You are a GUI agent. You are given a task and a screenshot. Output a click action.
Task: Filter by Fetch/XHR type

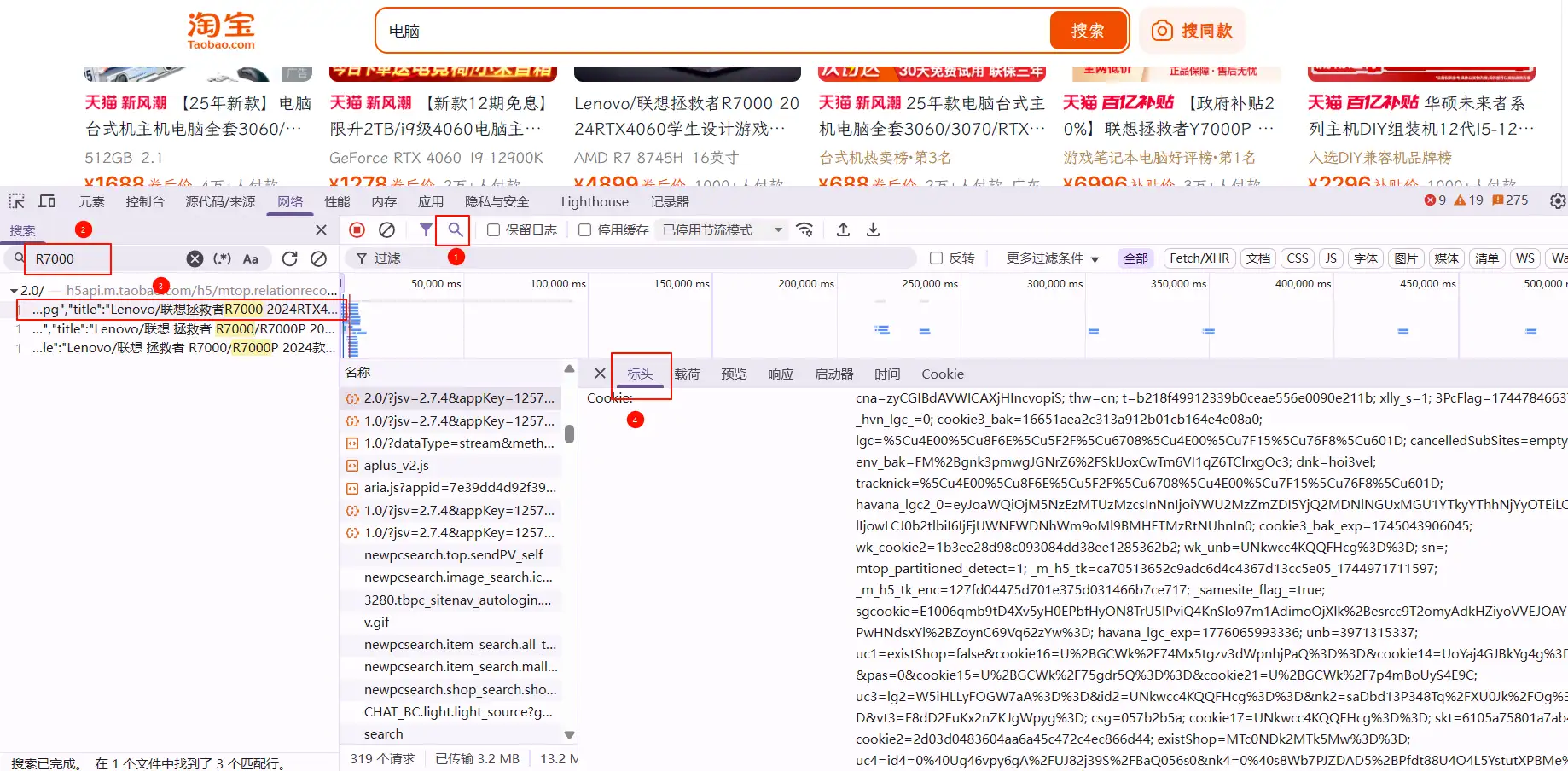pyautogui.click(x=1199, y=258)
